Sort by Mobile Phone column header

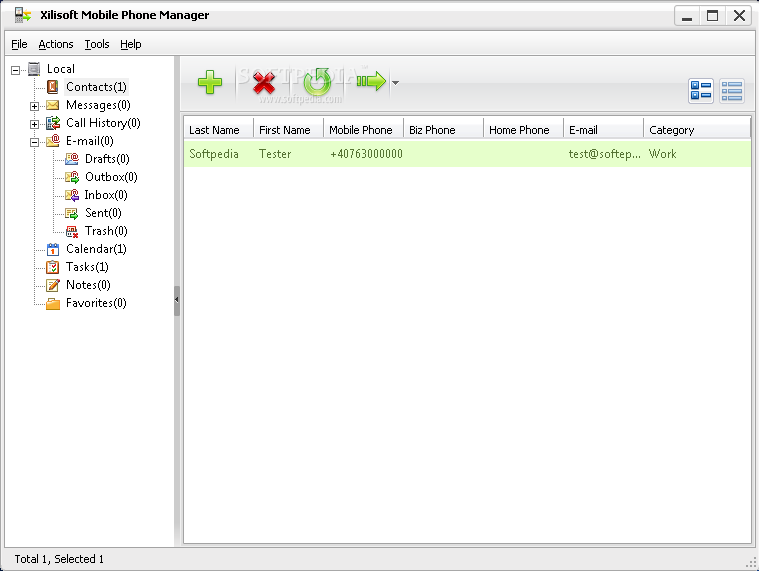pyautogui.click(x=364, y=130)
